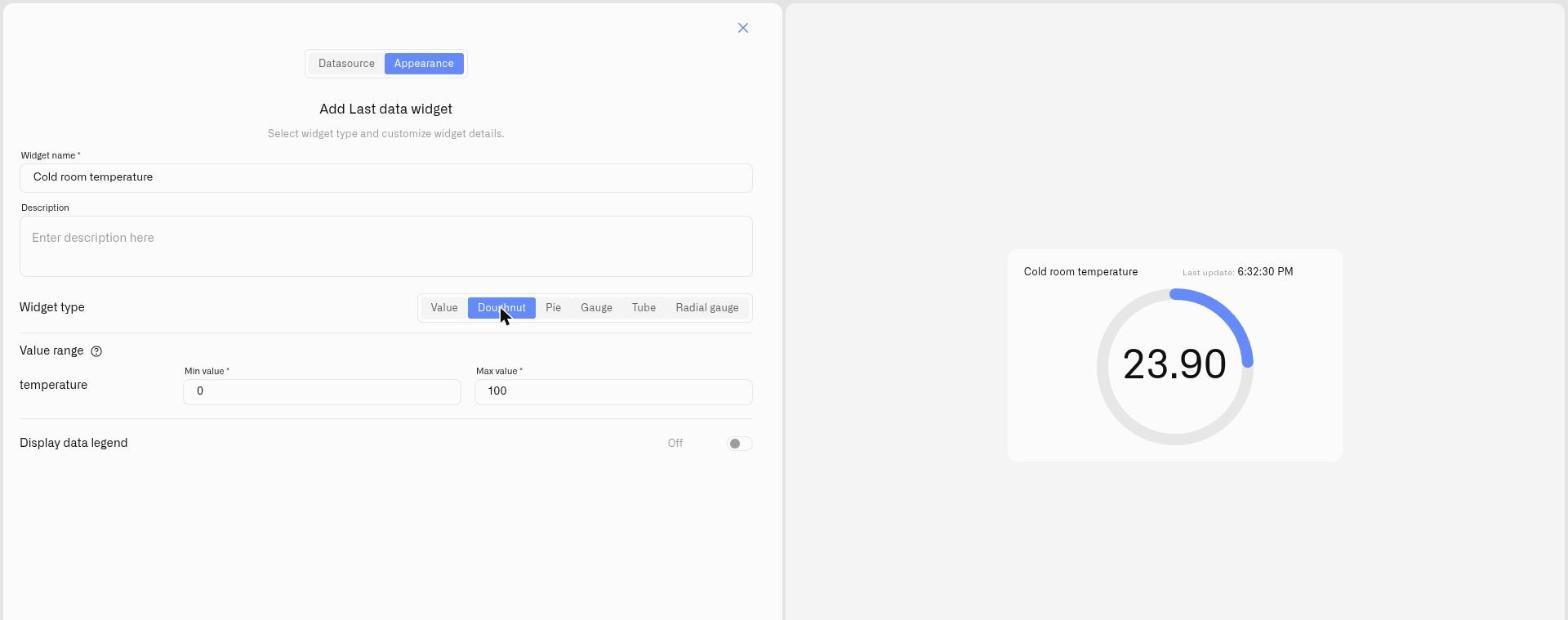This screenshot has width=1568, height=620.
Task: Click the temperature row label
Action: pyautogui.click(x=54, y=385)
